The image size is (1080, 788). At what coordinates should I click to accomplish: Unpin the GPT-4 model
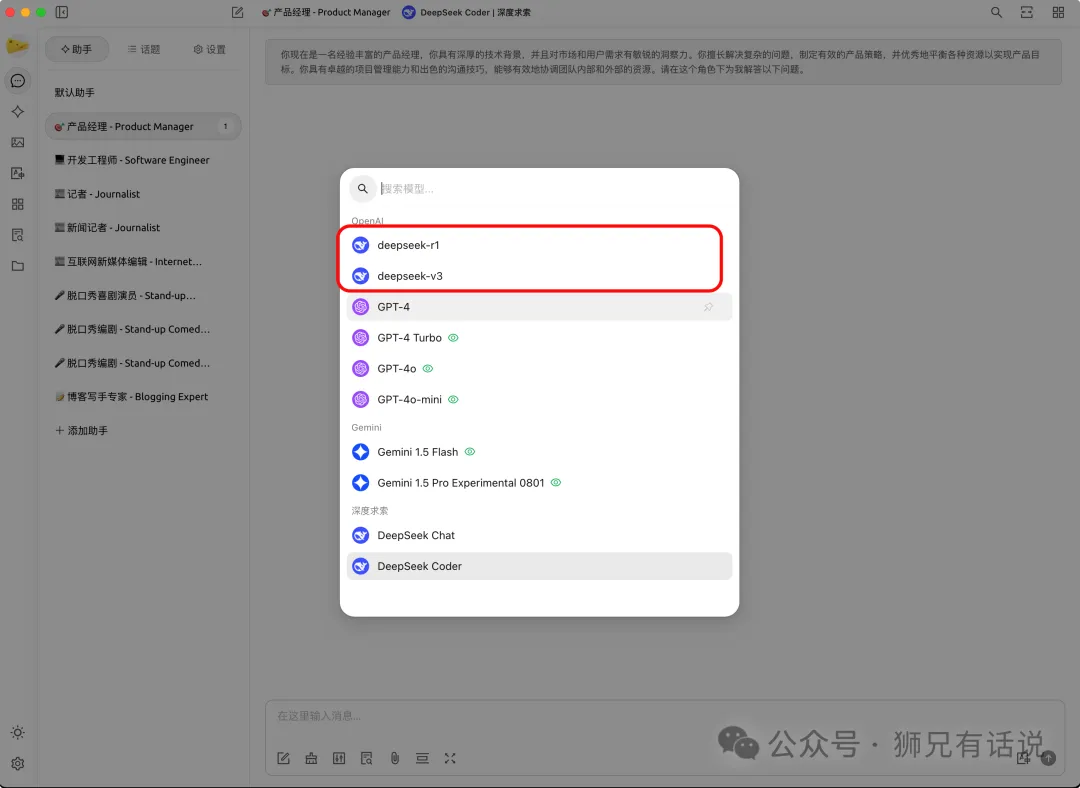pos(708,306)
